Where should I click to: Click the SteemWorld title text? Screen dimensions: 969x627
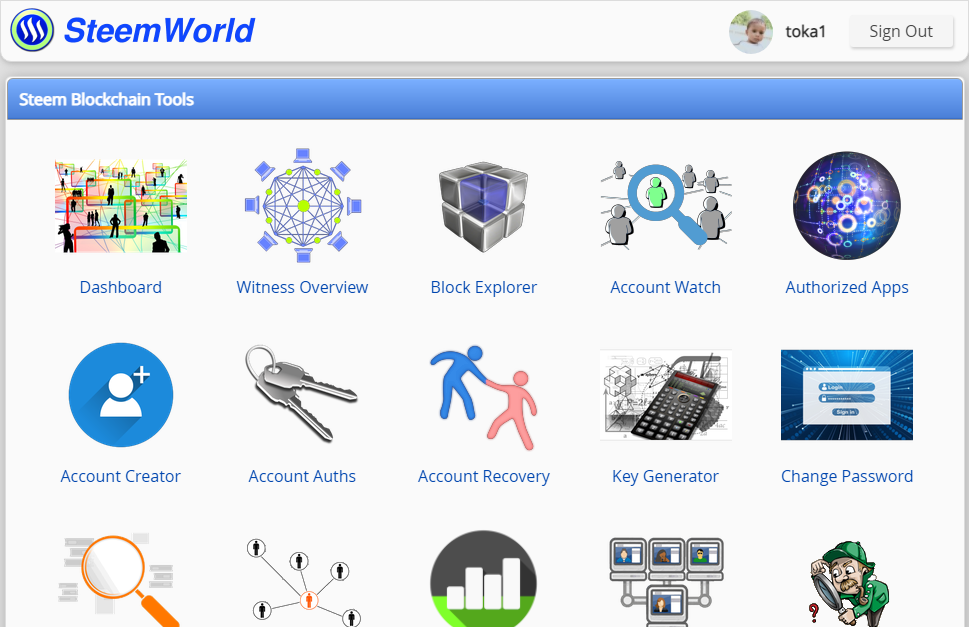click(159, 30)
